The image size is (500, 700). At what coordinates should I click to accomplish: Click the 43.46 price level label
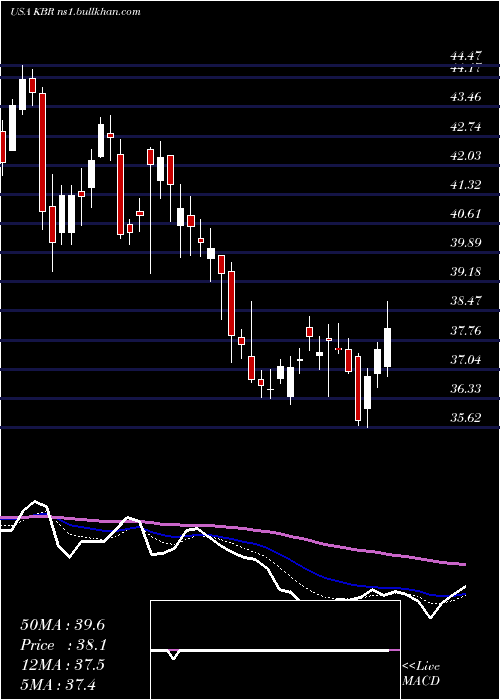tap(466, 96)
